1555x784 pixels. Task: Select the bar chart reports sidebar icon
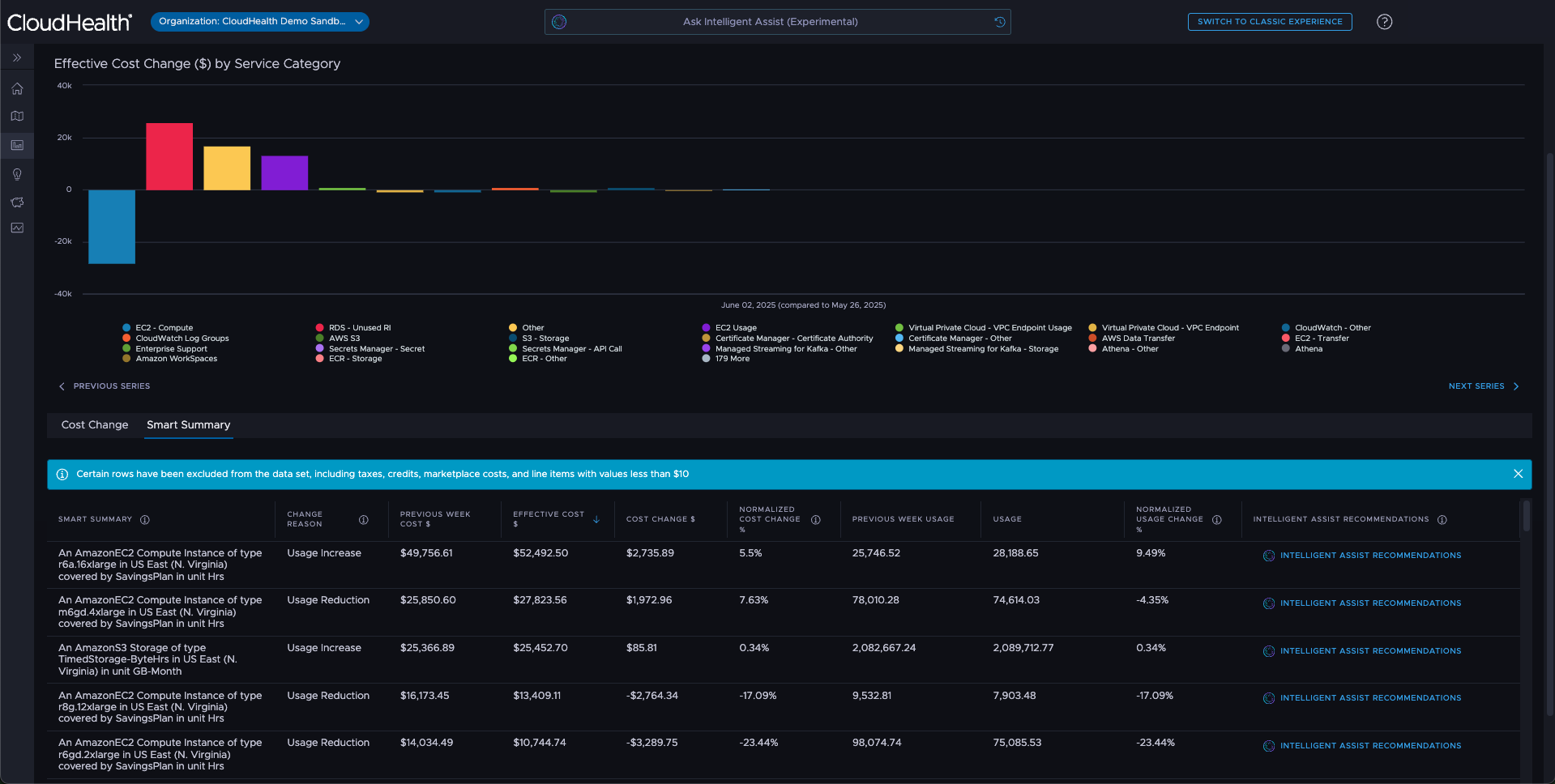tap(17, 146)
